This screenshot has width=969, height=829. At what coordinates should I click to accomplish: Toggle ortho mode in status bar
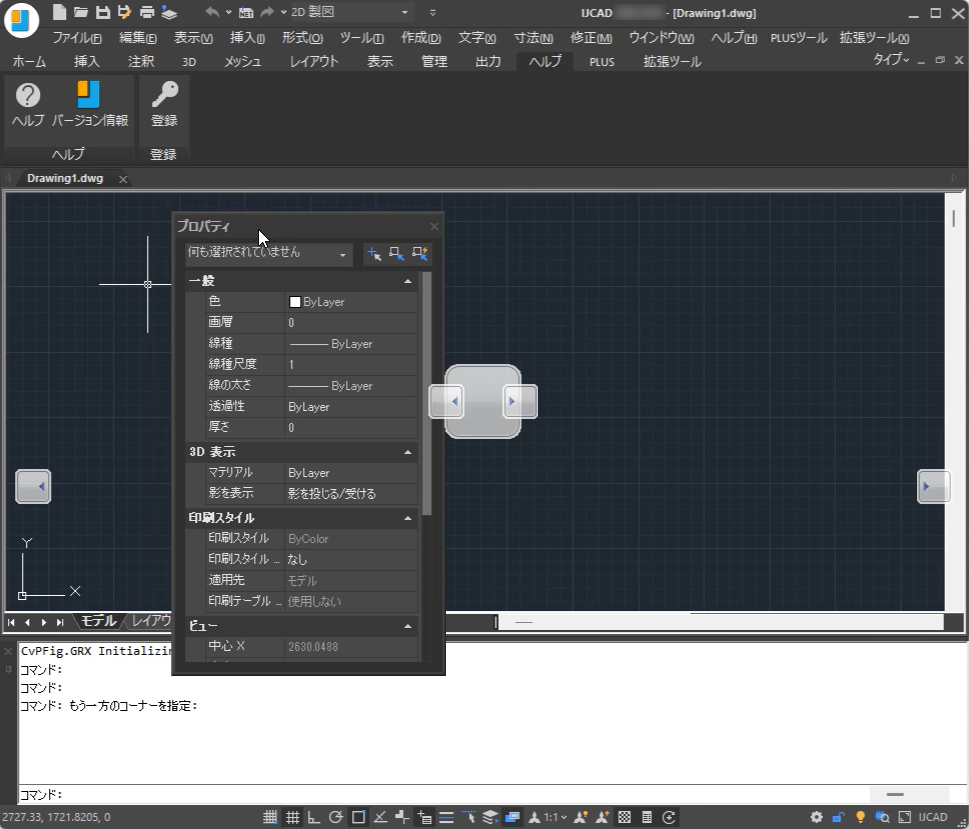[x=314, y=817]
